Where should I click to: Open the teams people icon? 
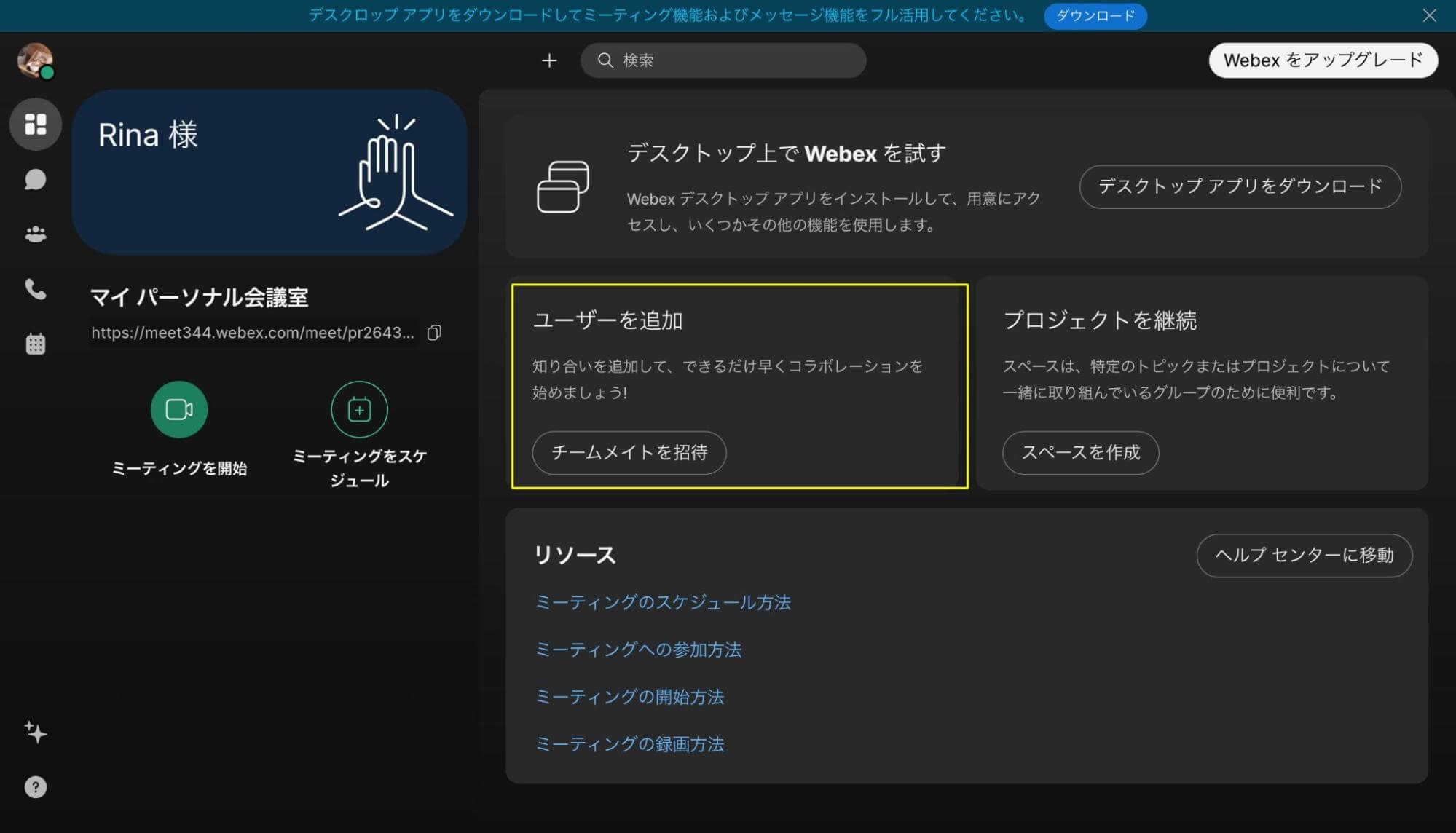35,234
